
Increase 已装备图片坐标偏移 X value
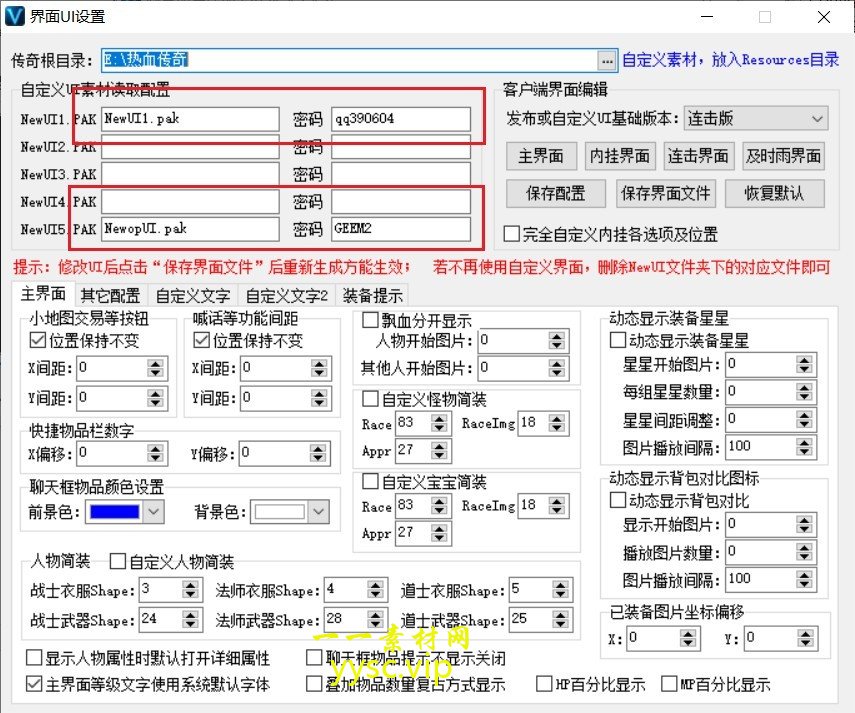pos(688,634)
